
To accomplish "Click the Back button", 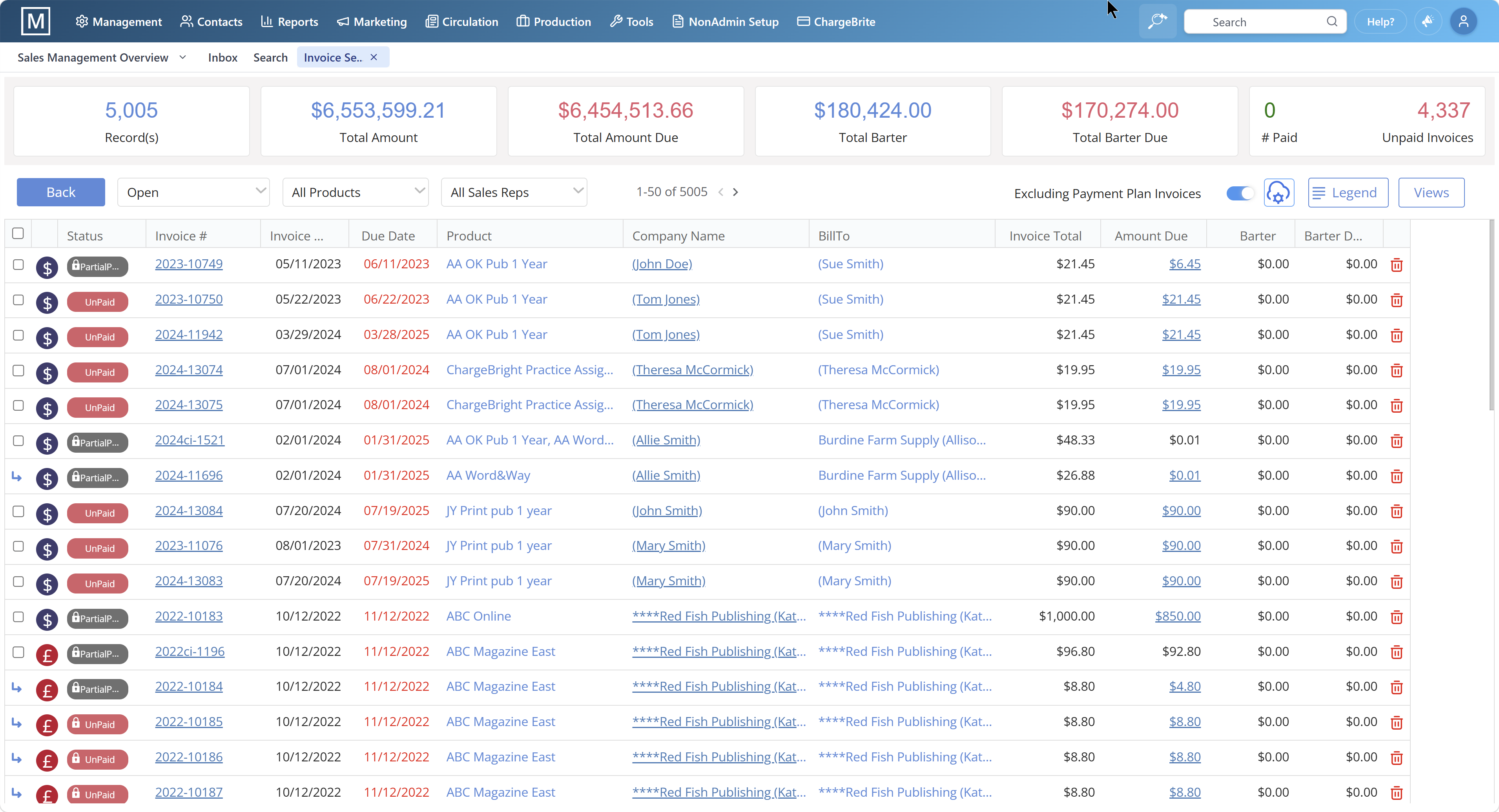I will point(61,192).
